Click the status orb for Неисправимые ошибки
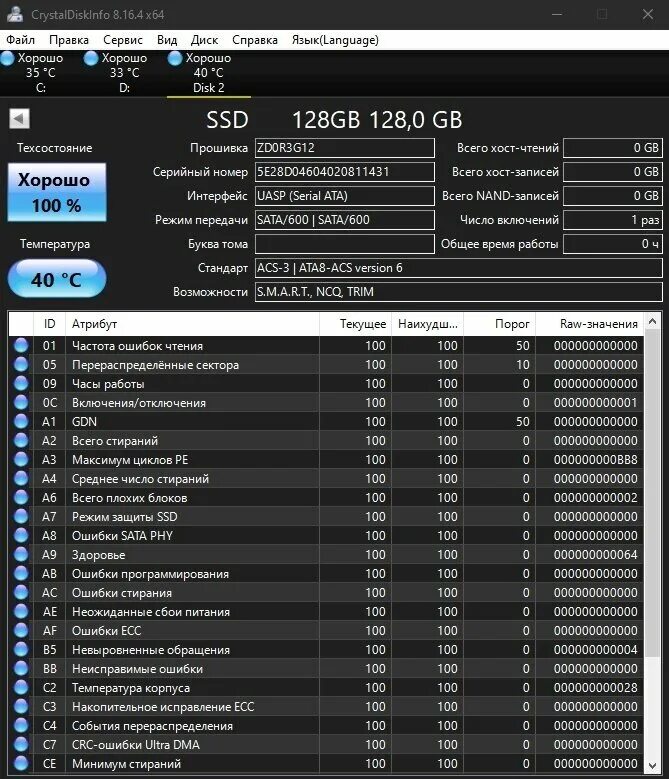 (x=21, y=668)
